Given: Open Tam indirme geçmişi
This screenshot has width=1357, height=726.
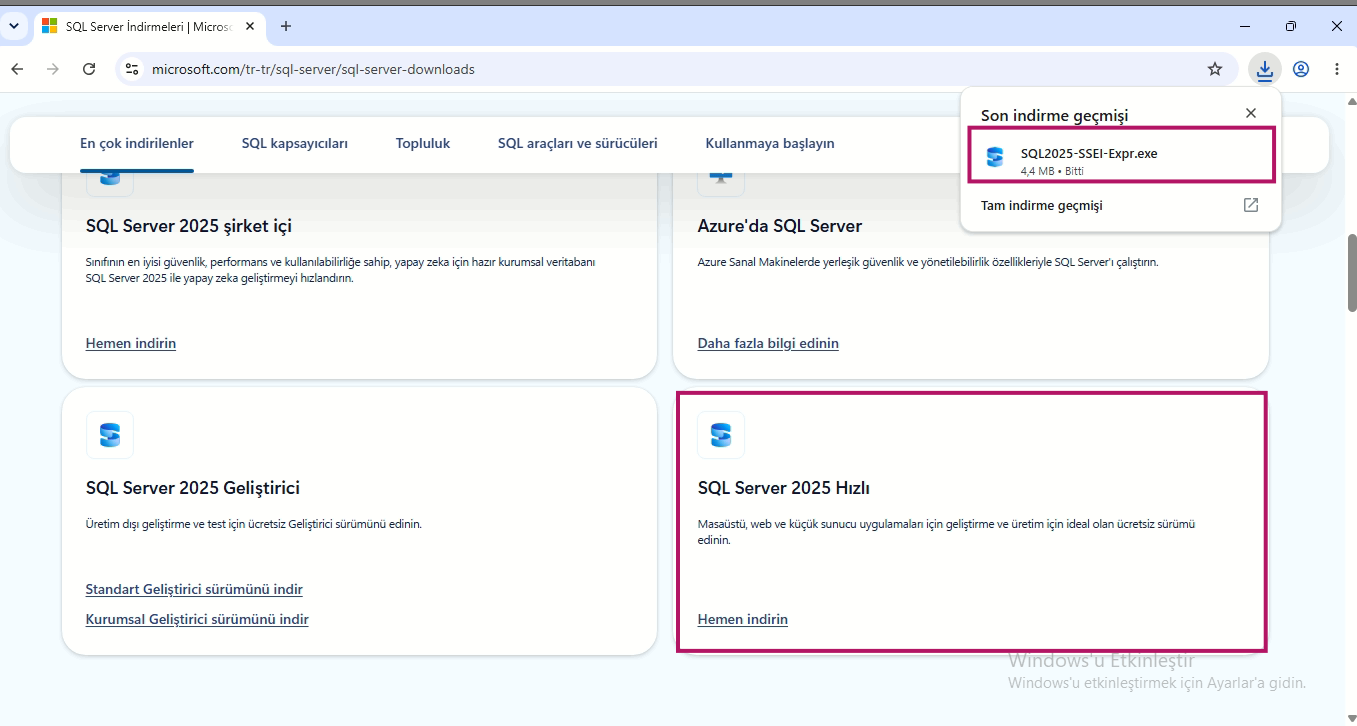Looking at the screenshot, I should pos(1120,205).
